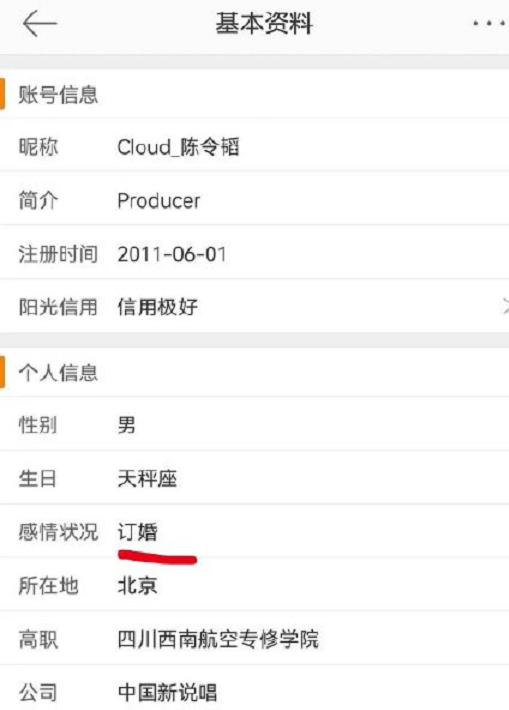Tap the 个人信息 section header
The image size is (509, 710).
tap(254, 372)
